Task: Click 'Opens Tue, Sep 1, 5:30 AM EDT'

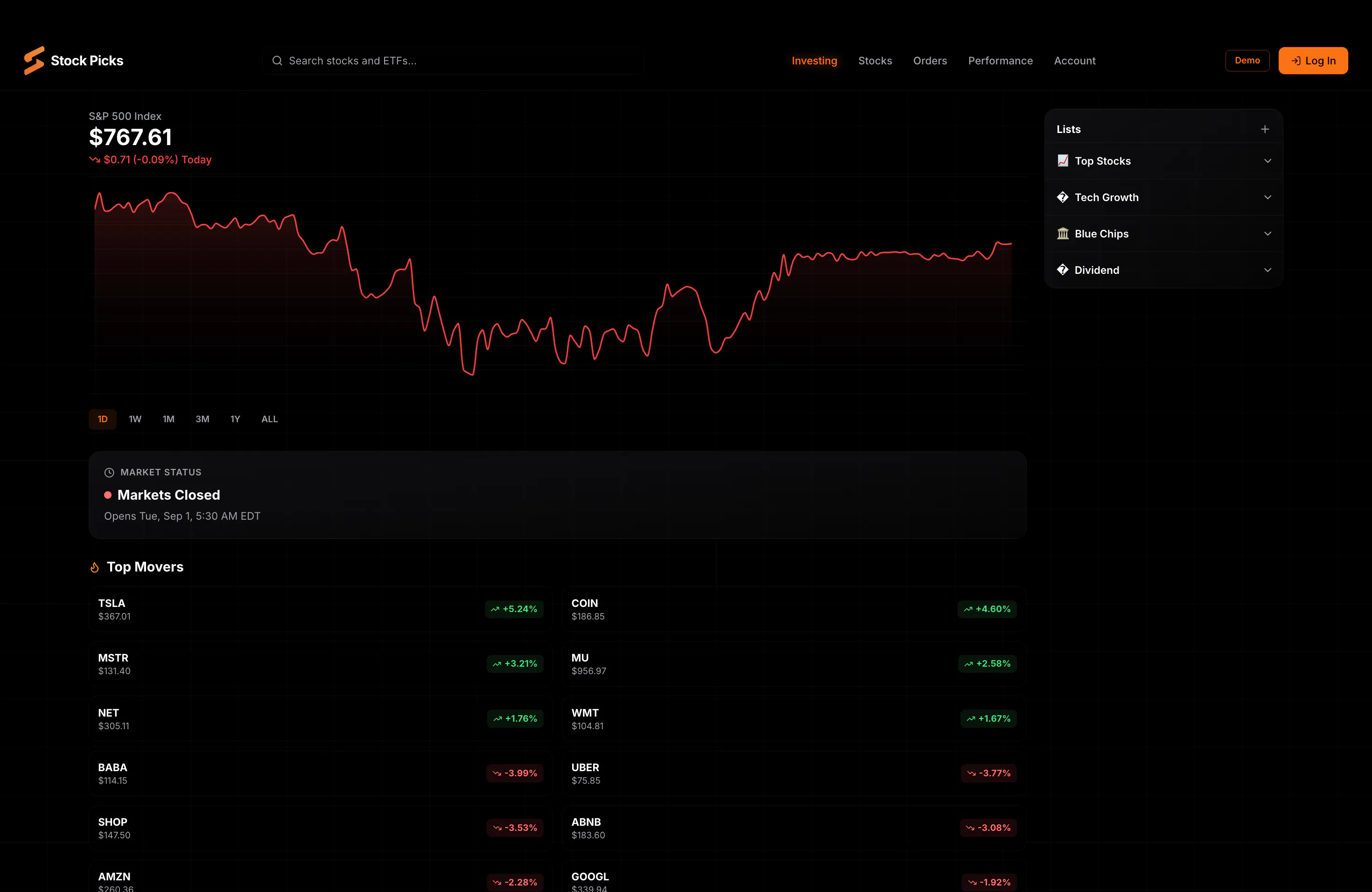Action: tap(182, 516)
